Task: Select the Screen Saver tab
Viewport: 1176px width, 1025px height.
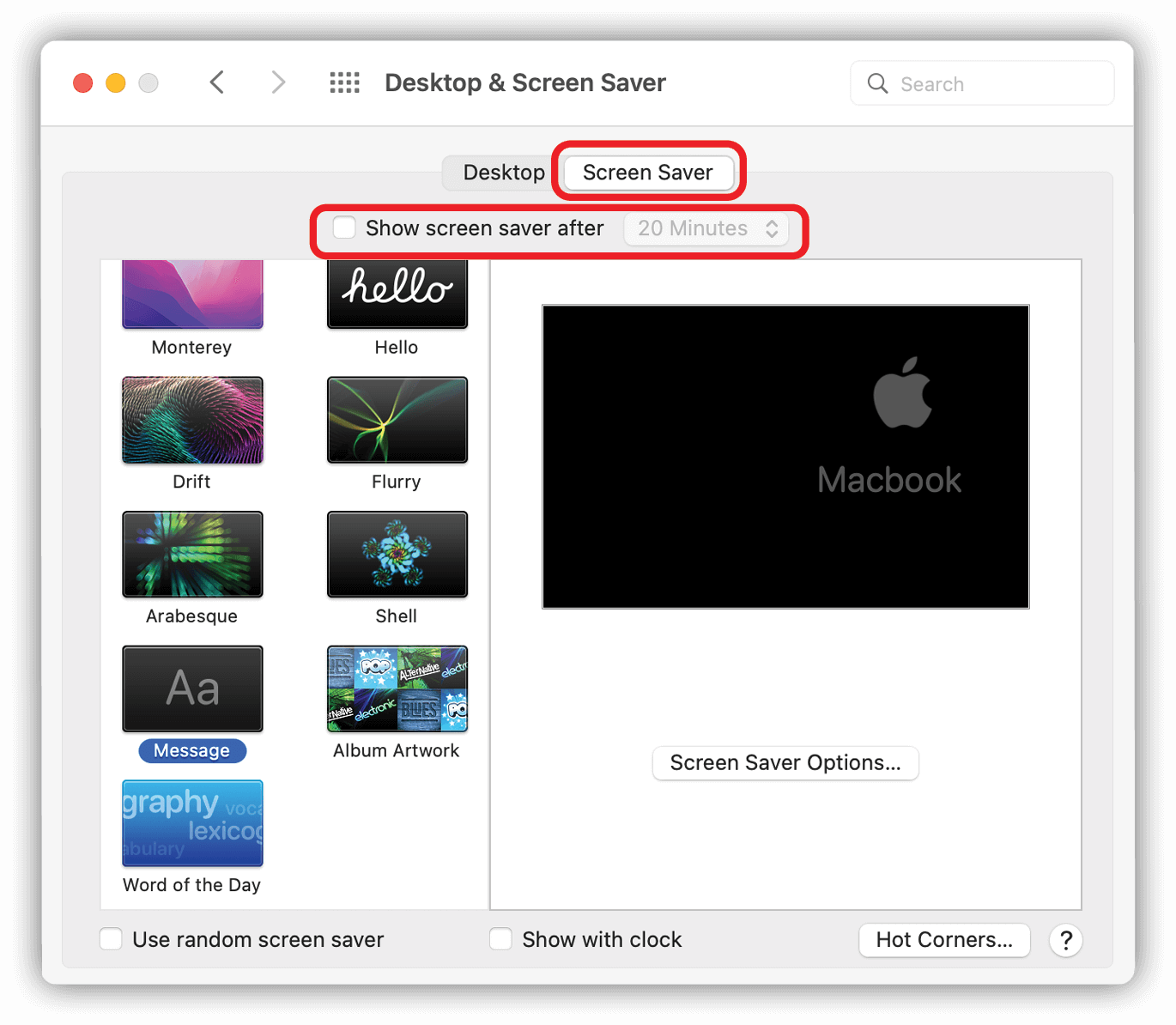Action: (648, 173)
